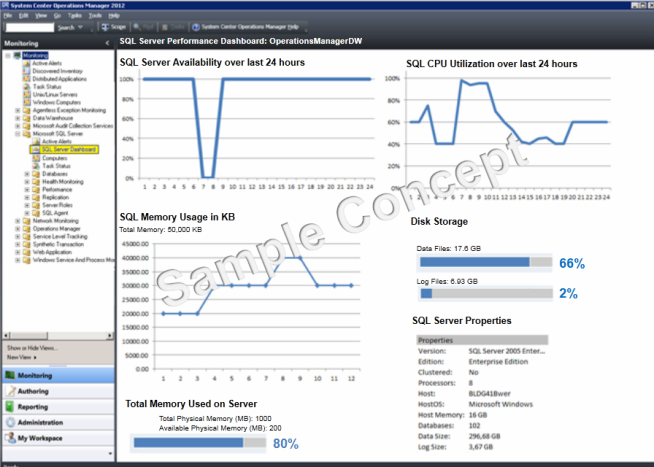Expand the Agentless Exception Monitoring node
Image resolution: width=654 pixels, height=467 pixels.
pos(18,110)
